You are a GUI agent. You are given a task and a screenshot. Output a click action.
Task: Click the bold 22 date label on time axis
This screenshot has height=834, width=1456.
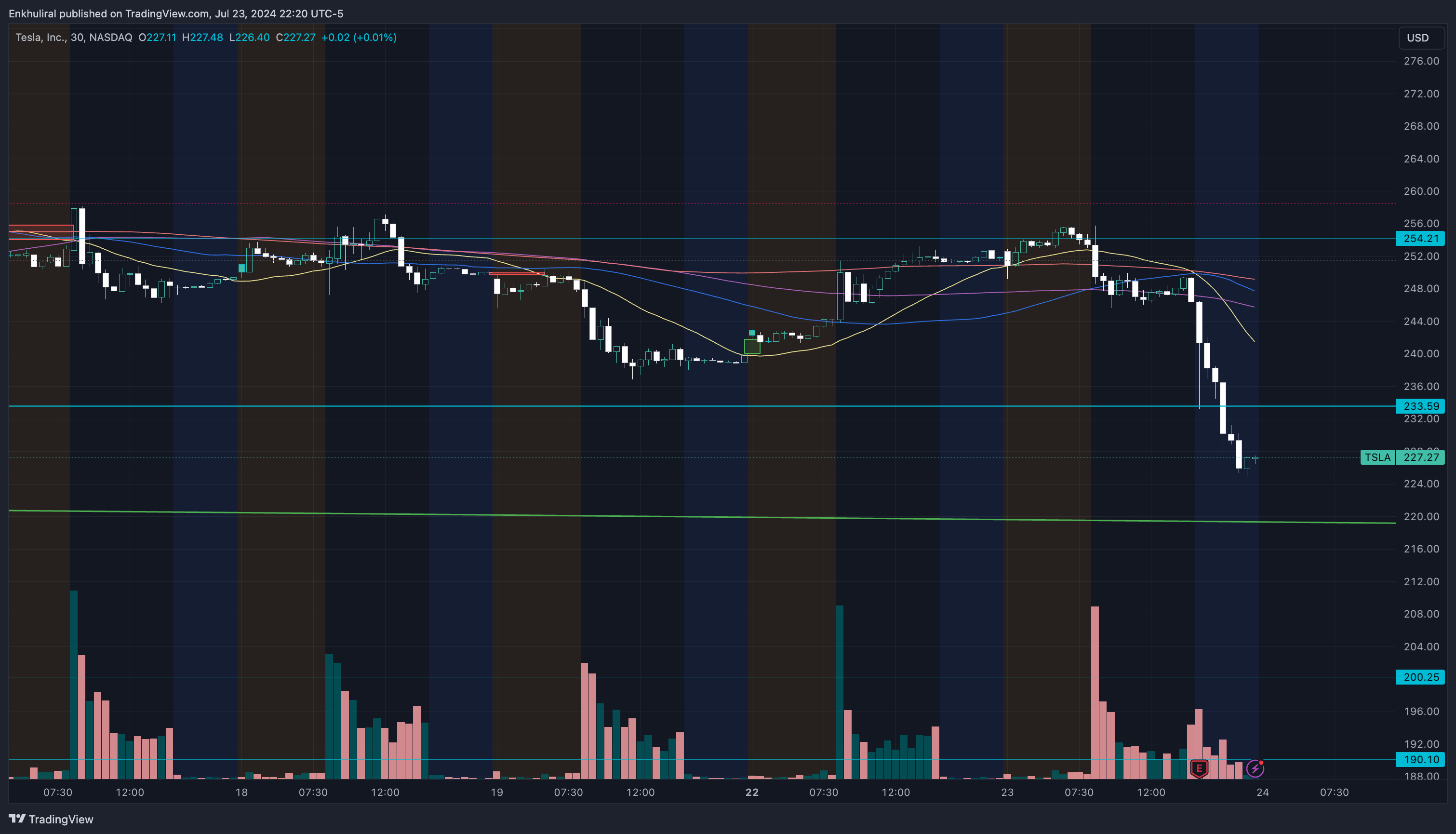[752, 792]
